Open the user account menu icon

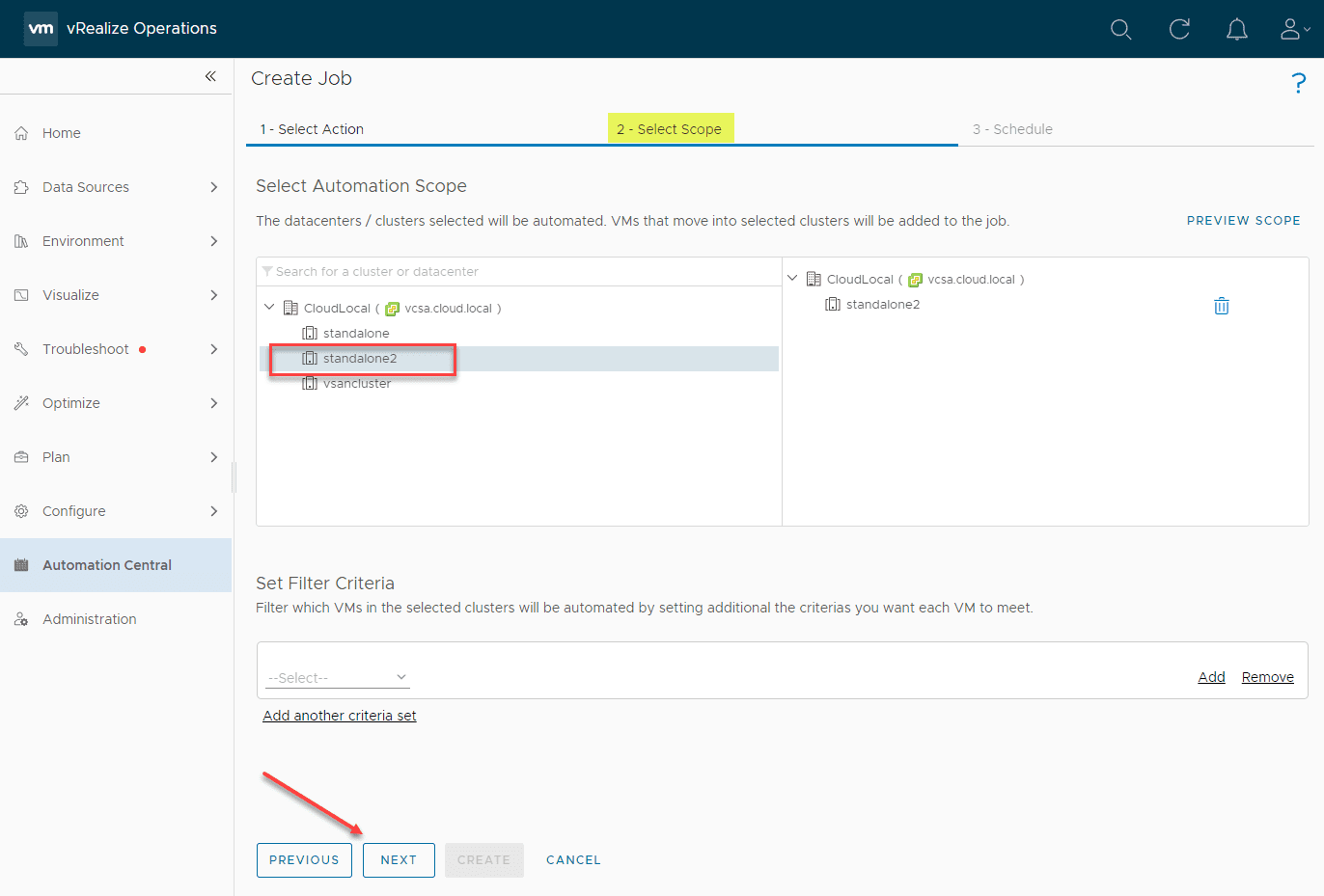(1294, 29)
